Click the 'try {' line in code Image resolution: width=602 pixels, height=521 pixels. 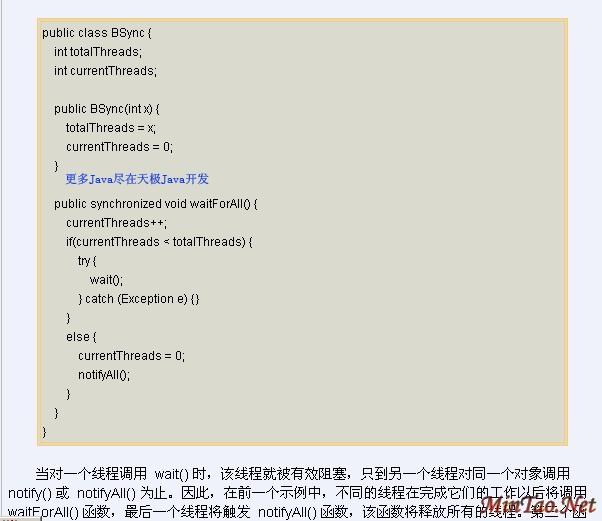coord(89,261)
